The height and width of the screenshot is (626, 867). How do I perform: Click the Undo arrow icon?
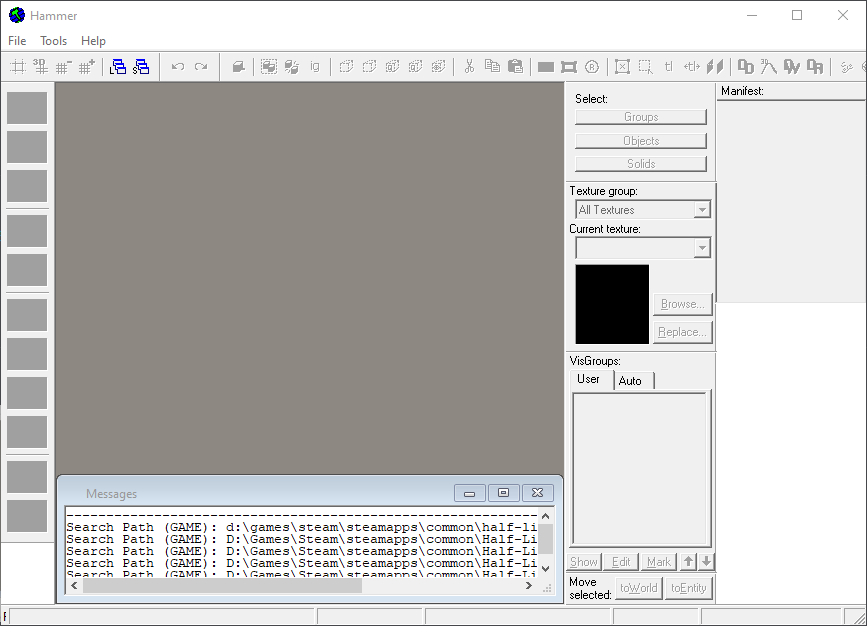(x=177, y=67)
